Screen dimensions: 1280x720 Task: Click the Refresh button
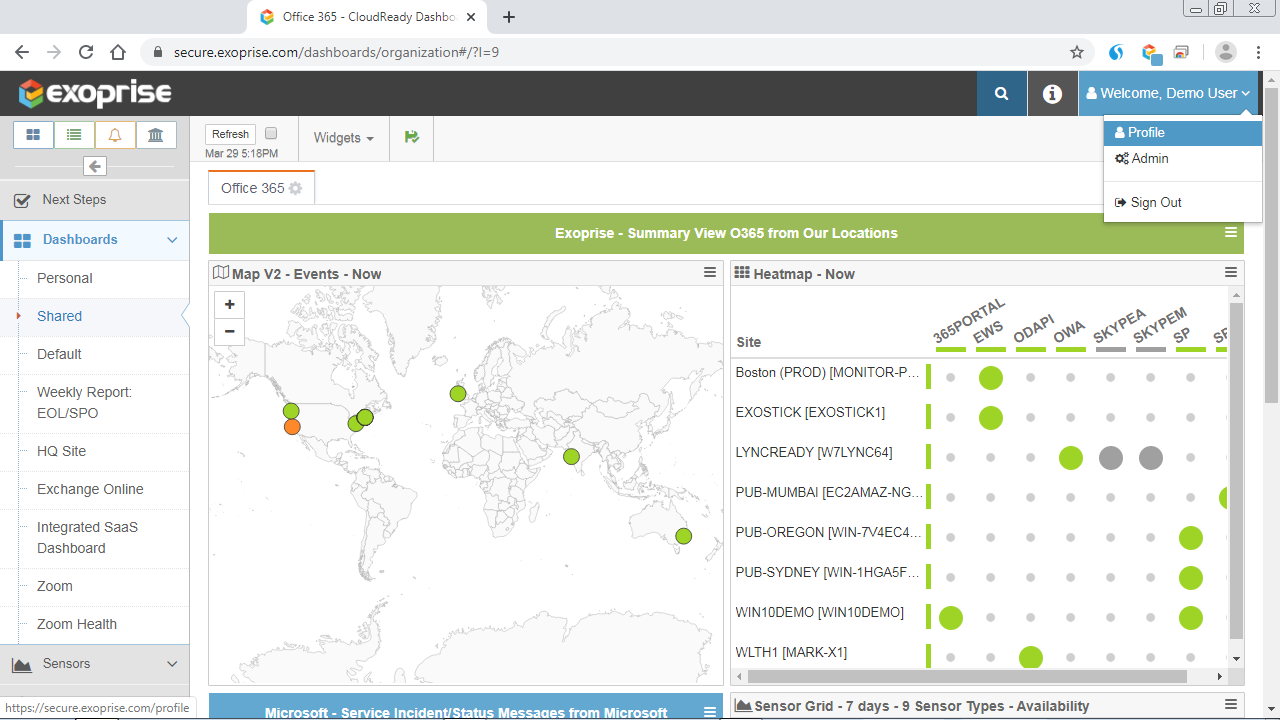[x=230, y=134]
